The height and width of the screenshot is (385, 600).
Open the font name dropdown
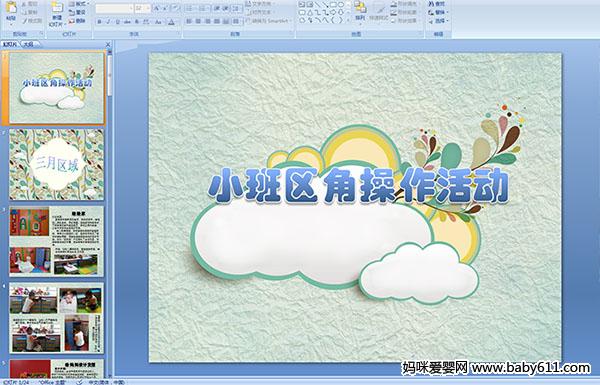tap(131, 8)
